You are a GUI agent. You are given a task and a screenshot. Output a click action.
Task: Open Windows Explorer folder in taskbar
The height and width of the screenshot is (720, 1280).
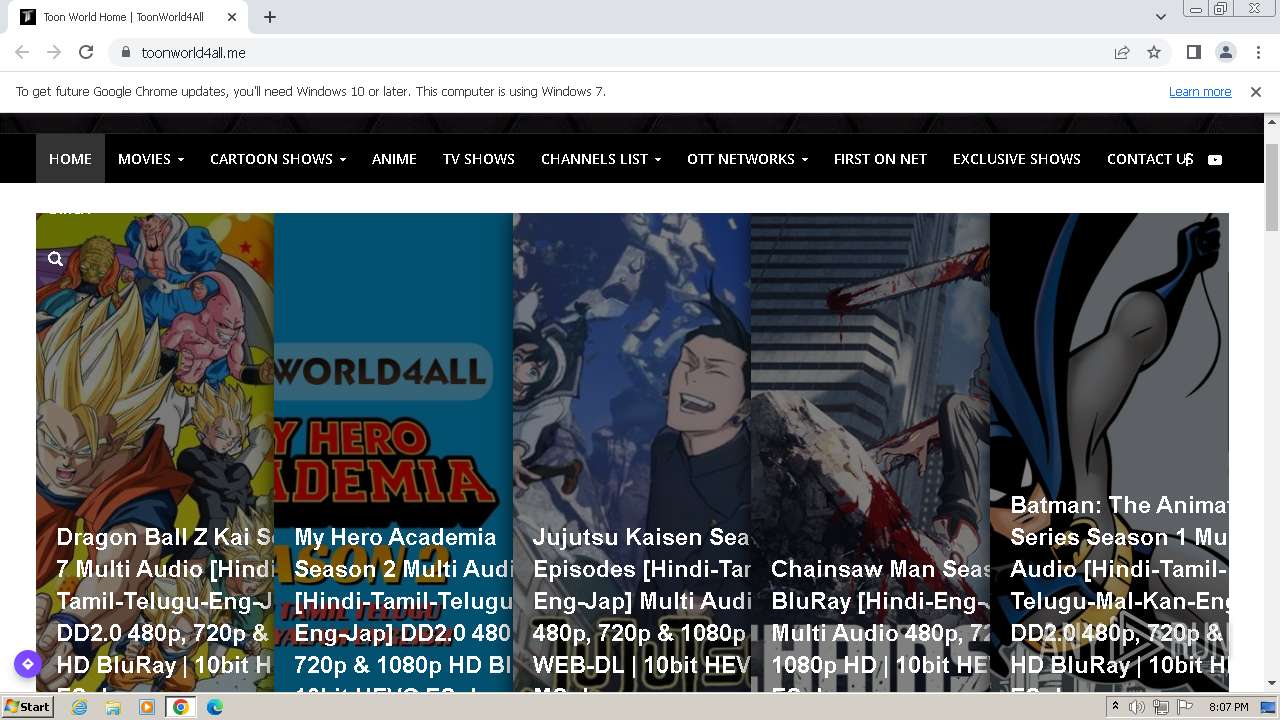click(x=113, y=707)
